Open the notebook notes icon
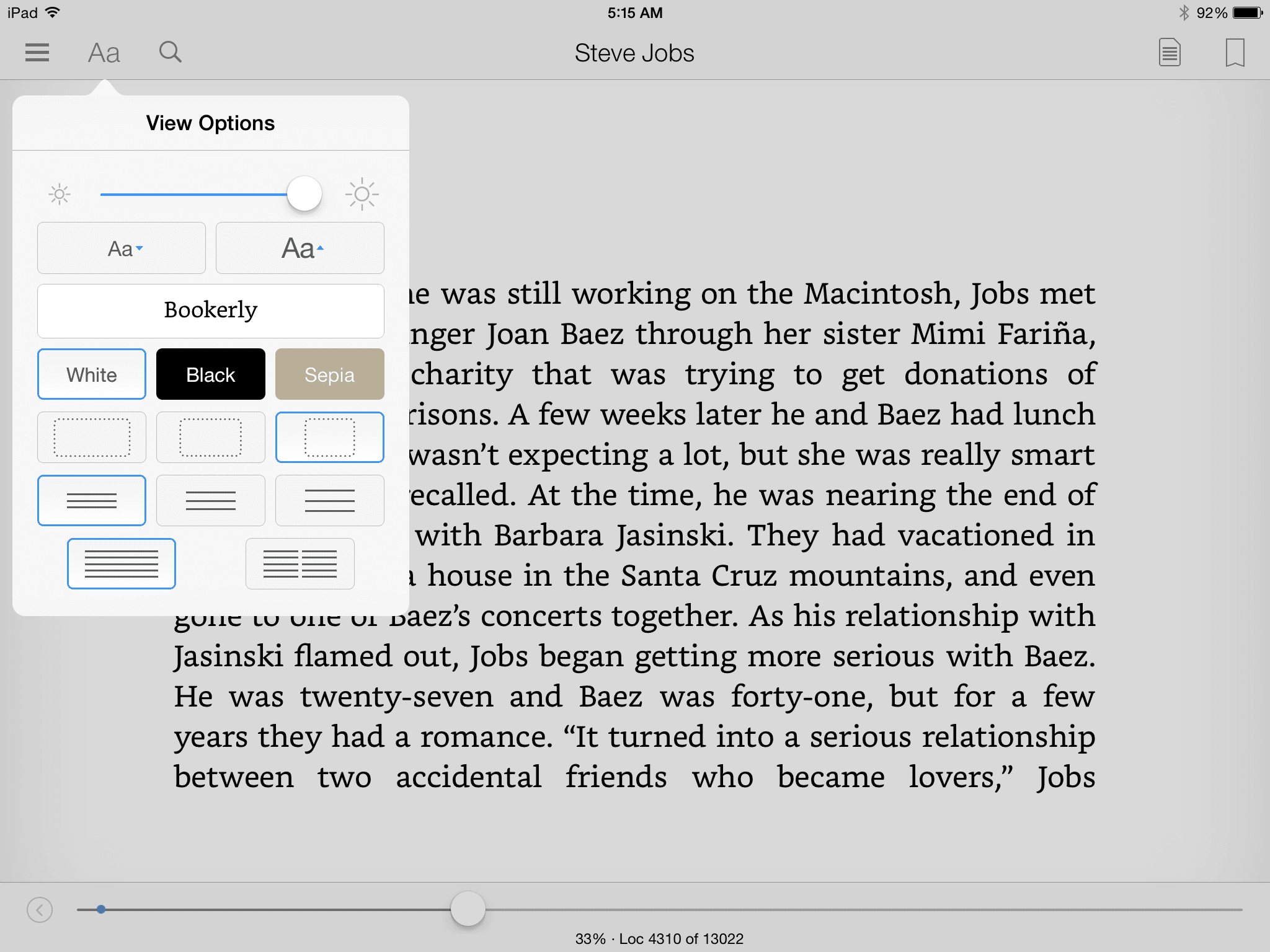Viewport: 1270px width, 952px height. [x=1170, y=53]
